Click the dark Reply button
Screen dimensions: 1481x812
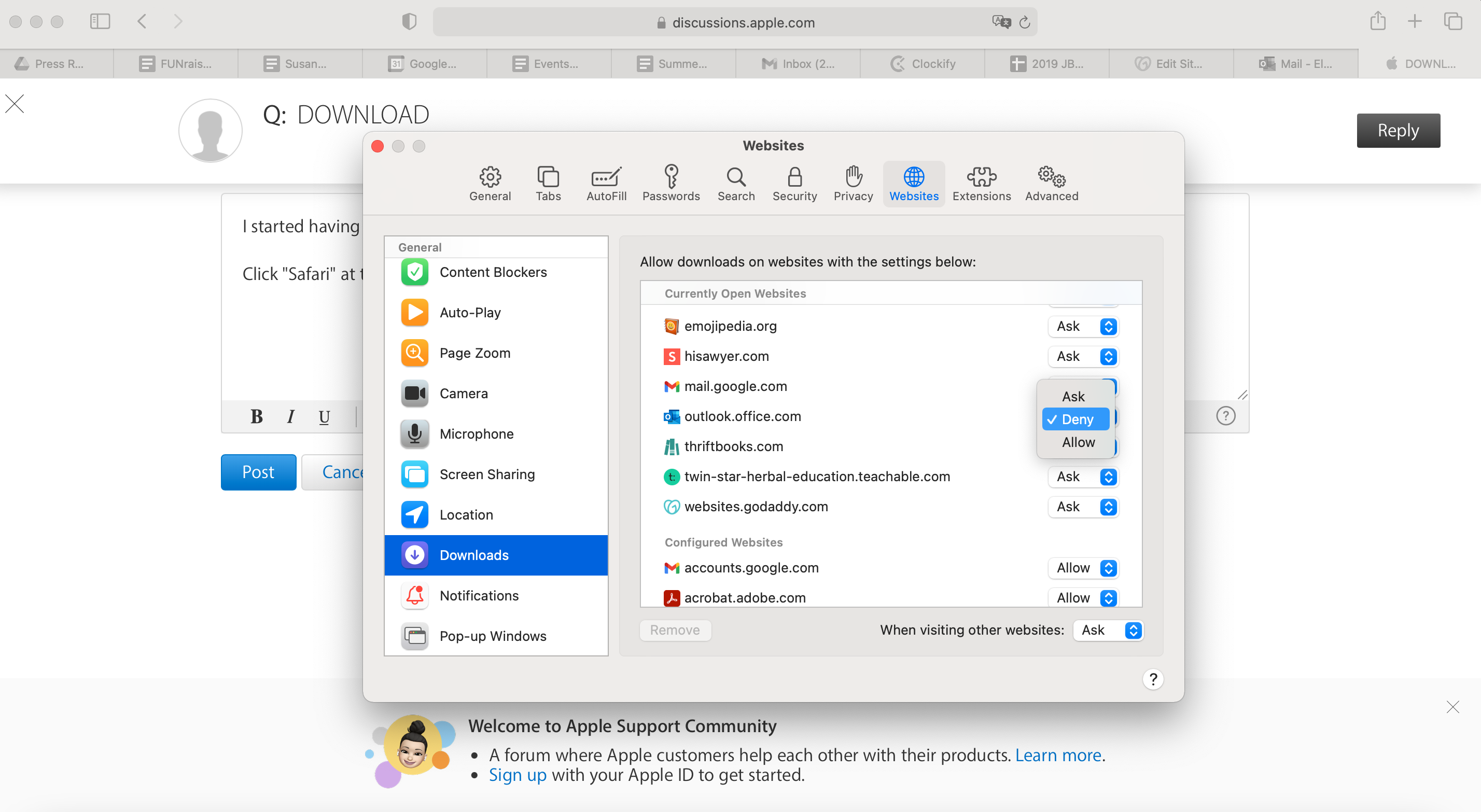1398,131
